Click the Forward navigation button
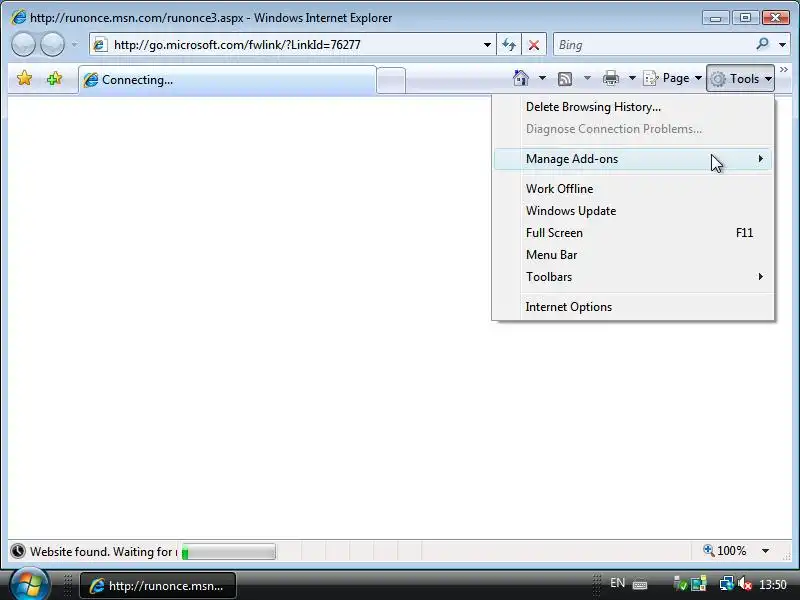Screen dimensions: 800x600 click(52, 44)
